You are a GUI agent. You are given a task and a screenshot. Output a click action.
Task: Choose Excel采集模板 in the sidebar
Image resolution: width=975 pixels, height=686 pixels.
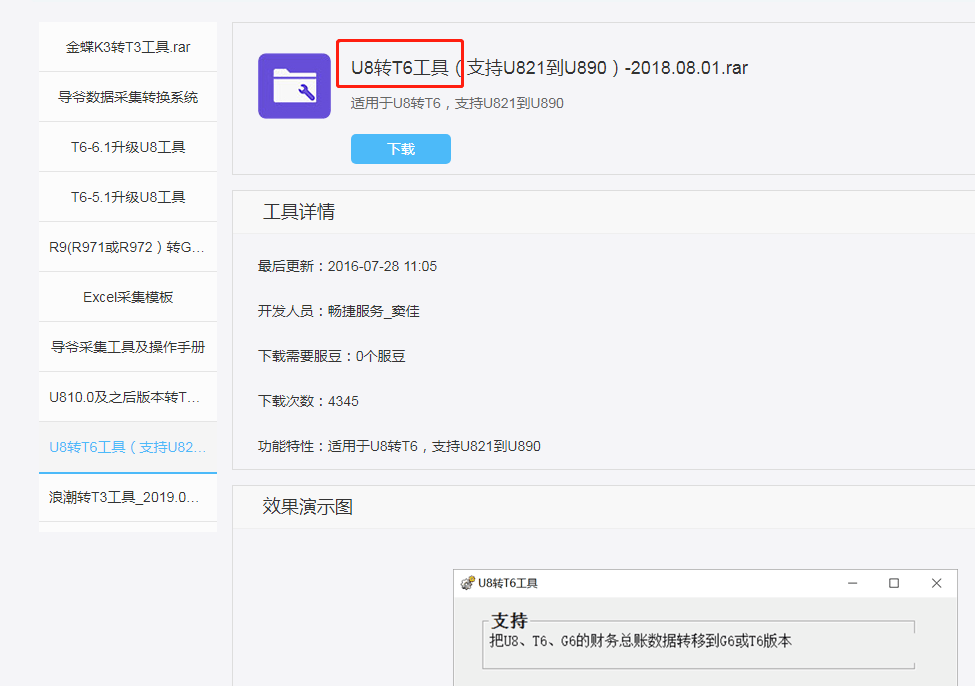pyautogui.click(x=128, y=297)
